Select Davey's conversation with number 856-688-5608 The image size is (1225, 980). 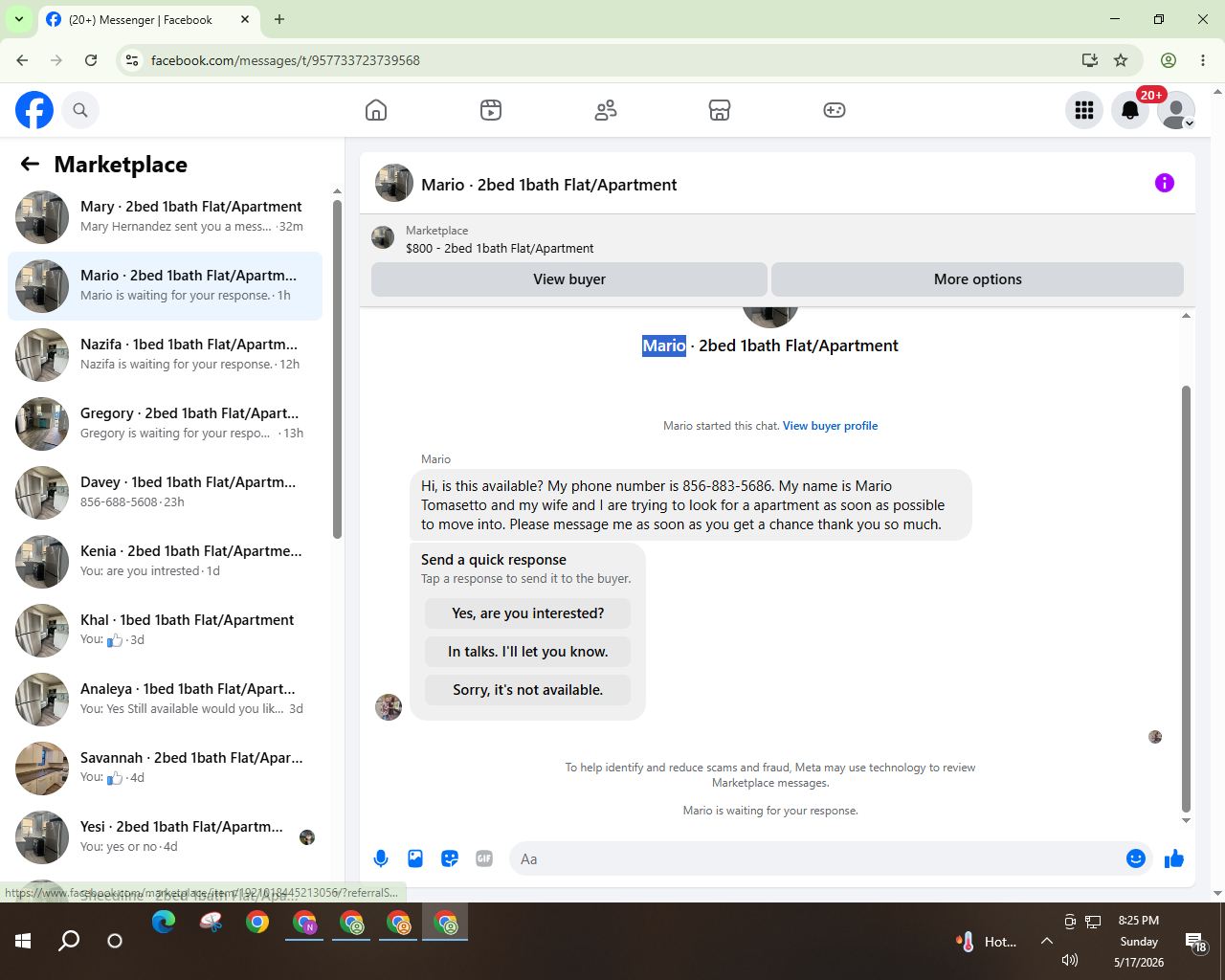(x=165, y=493)
